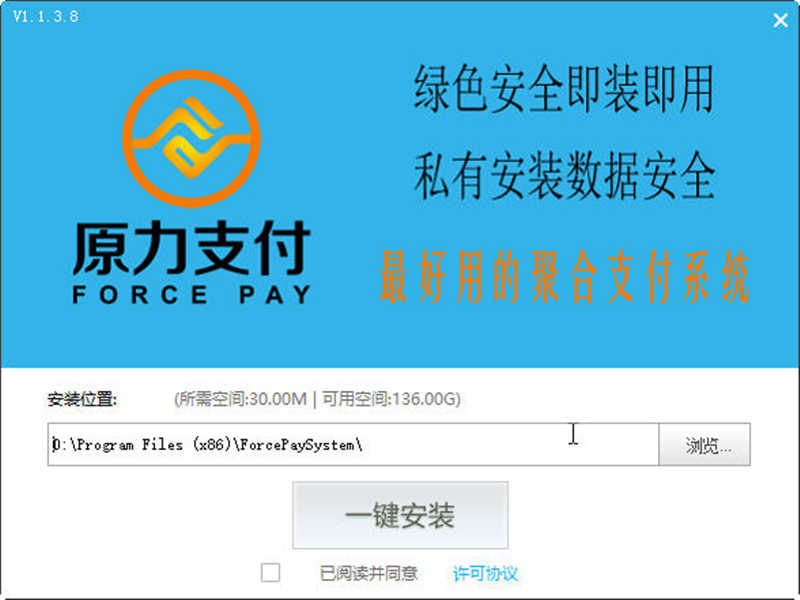Tick the 已阅读并同意 agreement checkbox
Image resolution: width=800 pixels, height=600 pixels.
pyautogui.click(x=270, y=572)
